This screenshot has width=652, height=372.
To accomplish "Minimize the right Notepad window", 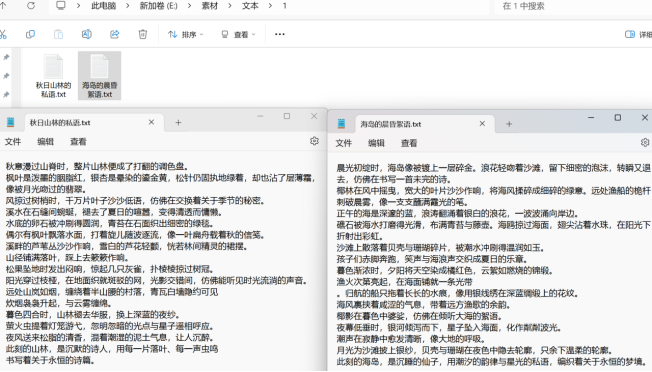I will (591, 118).
